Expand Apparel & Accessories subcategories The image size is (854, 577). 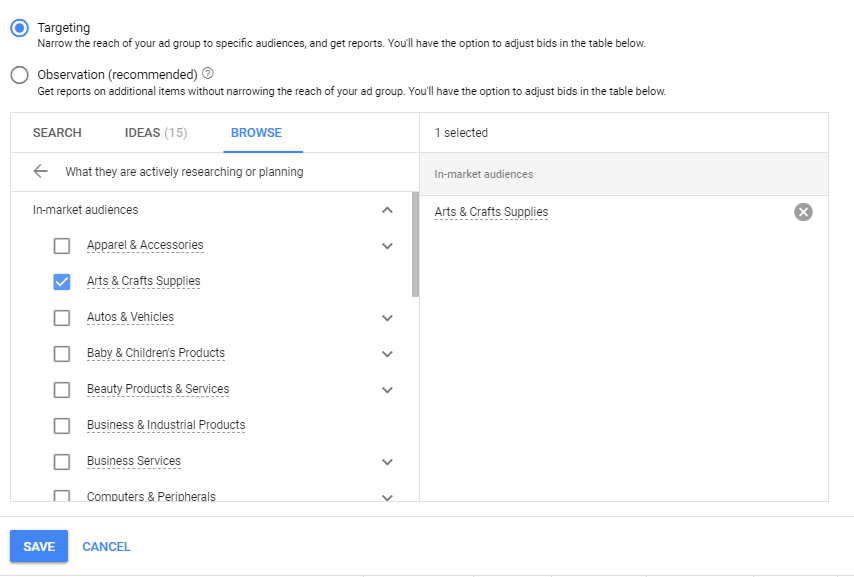387,246
